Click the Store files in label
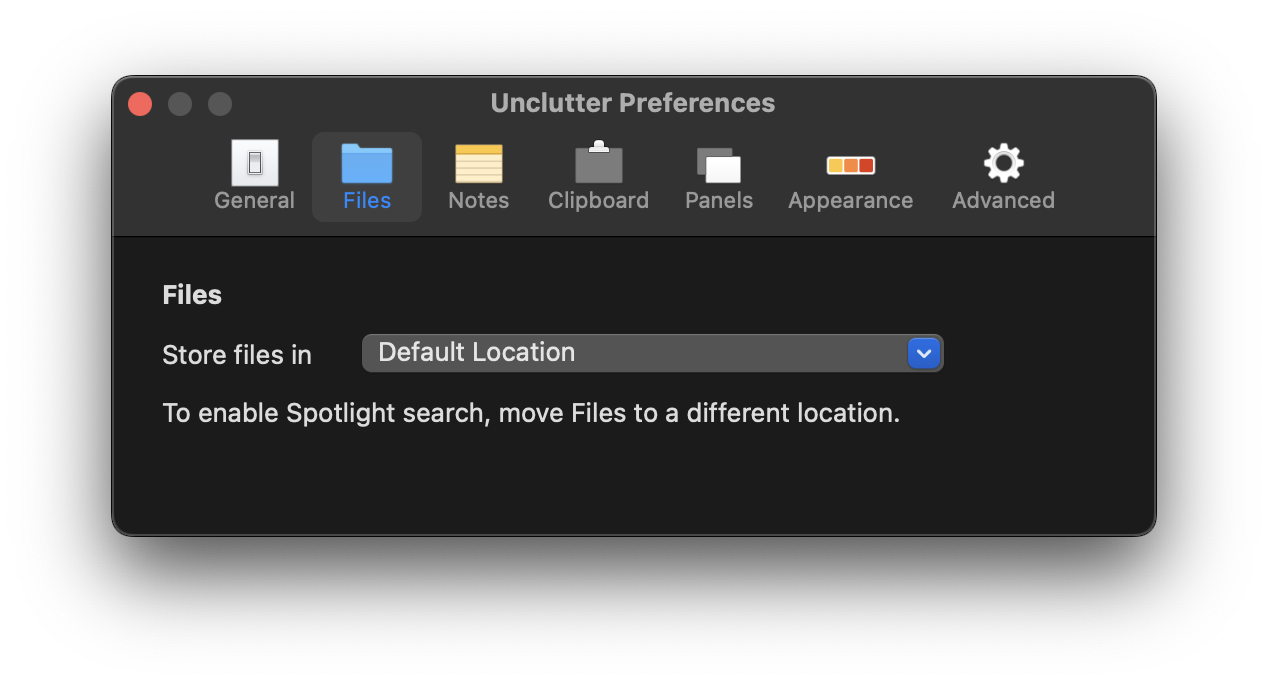The image size is (1268, 684). coord(237,355)
